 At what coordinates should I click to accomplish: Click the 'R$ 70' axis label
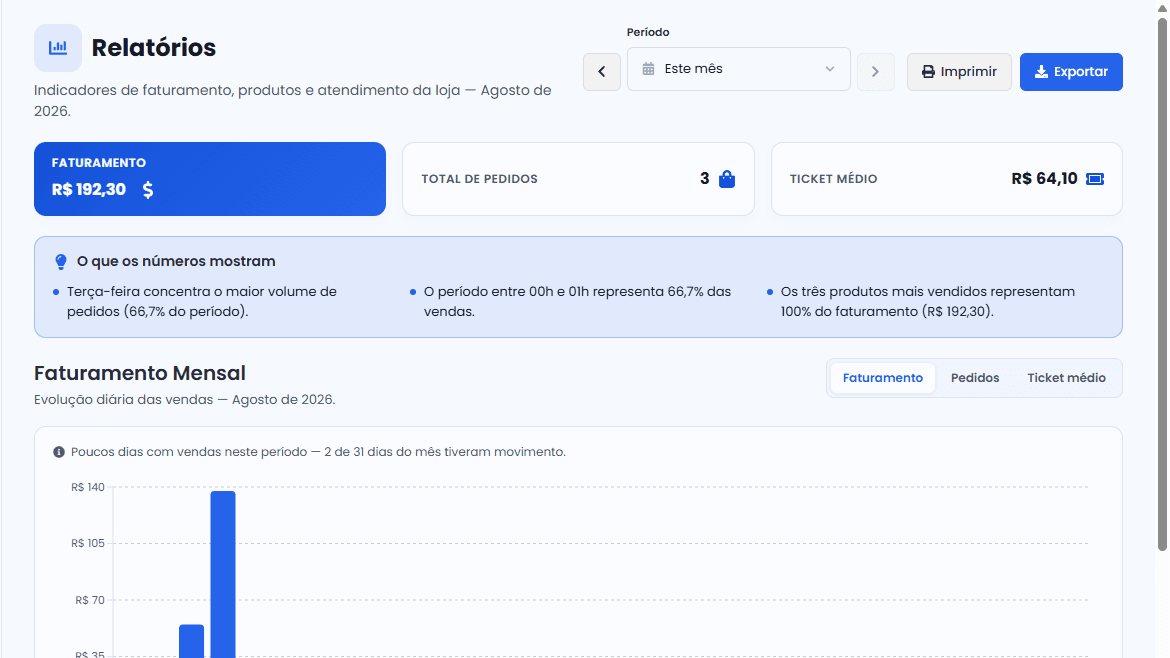90,600
